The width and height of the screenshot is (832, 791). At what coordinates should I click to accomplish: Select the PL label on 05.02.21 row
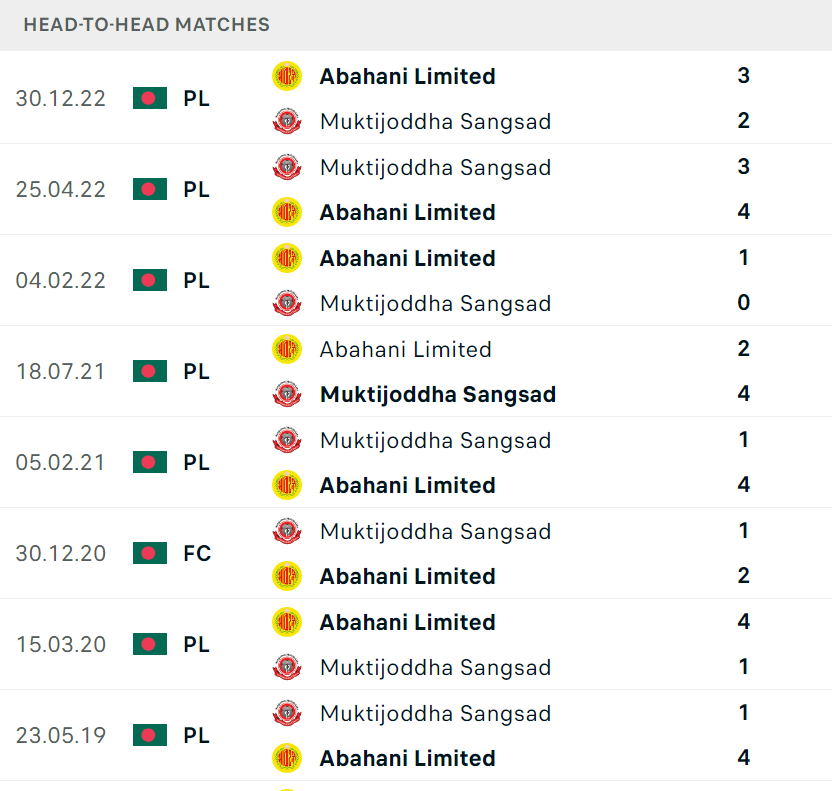tap(196, 463)
